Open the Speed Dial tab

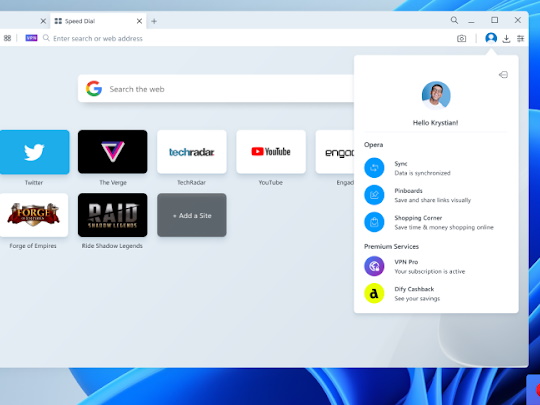pyautogui.click(x=98, y=21)
